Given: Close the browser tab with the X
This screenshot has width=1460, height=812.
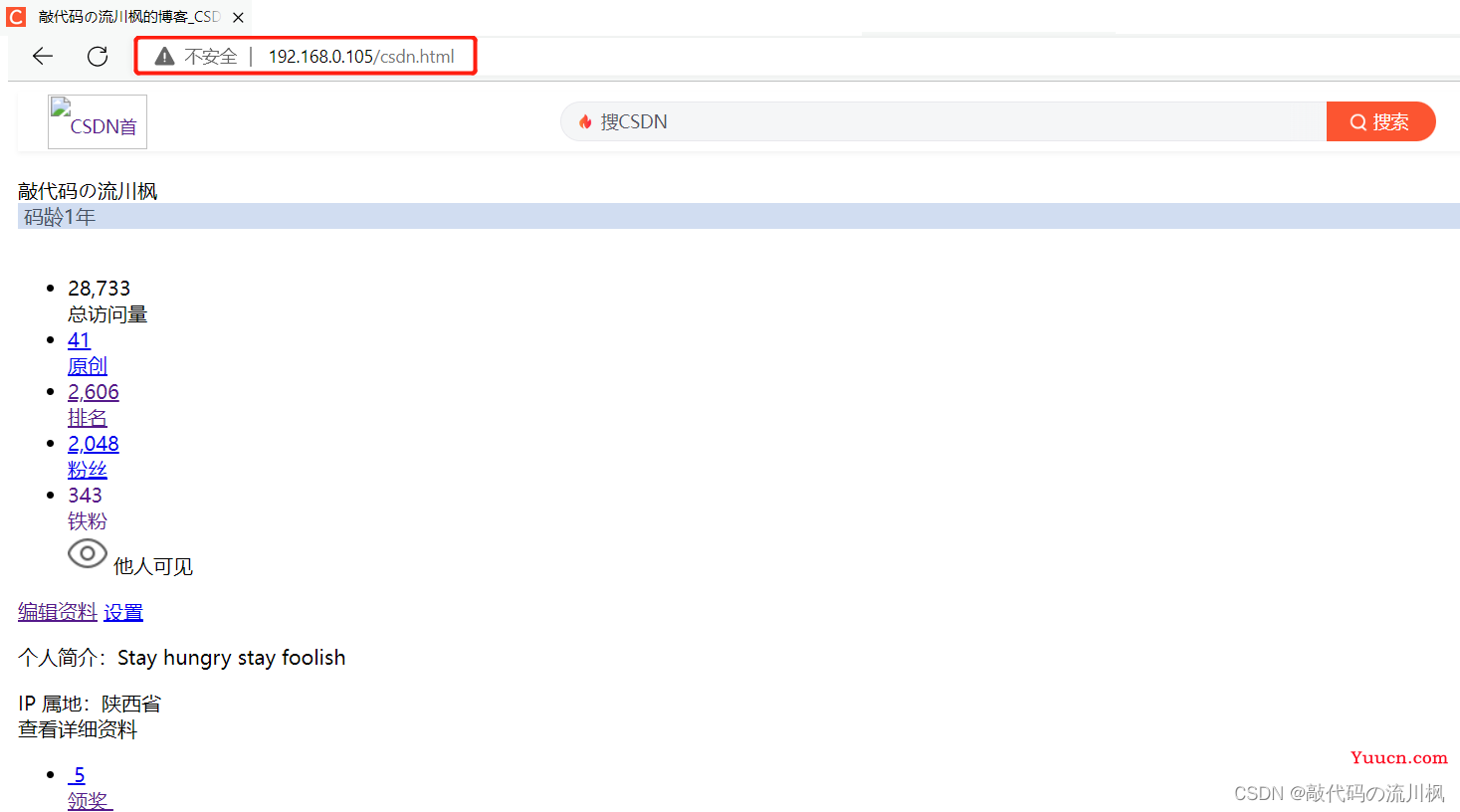Looking at the screenshot, I should pyautogui.click(x=238, y=17).
